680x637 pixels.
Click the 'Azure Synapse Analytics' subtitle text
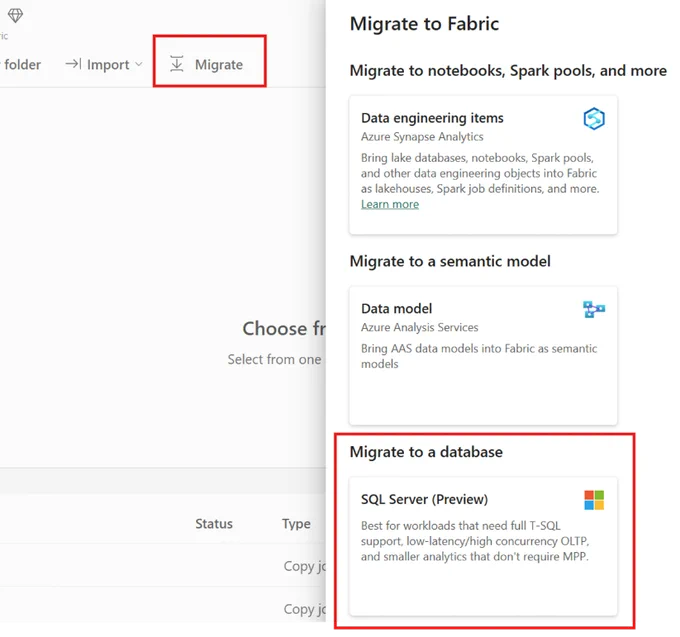click(422, 137)
